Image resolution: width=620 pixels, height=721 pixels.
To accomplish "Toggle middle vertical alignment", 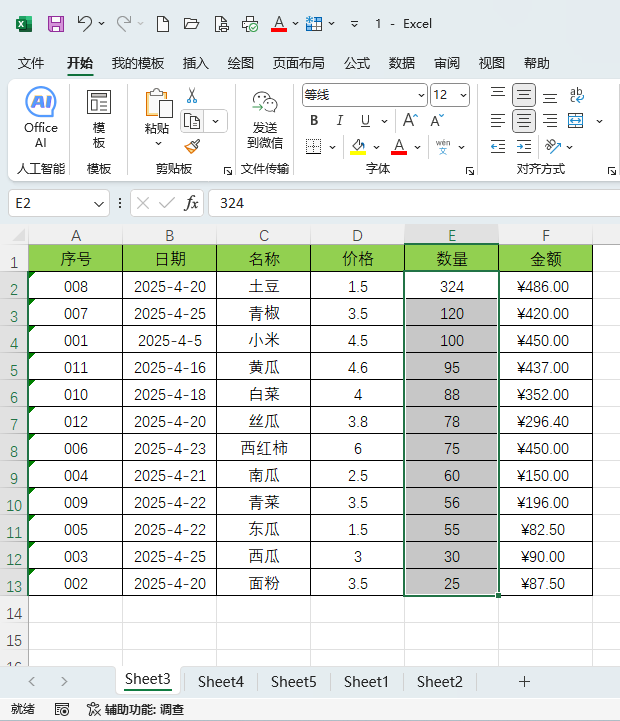I will [524, 95].
